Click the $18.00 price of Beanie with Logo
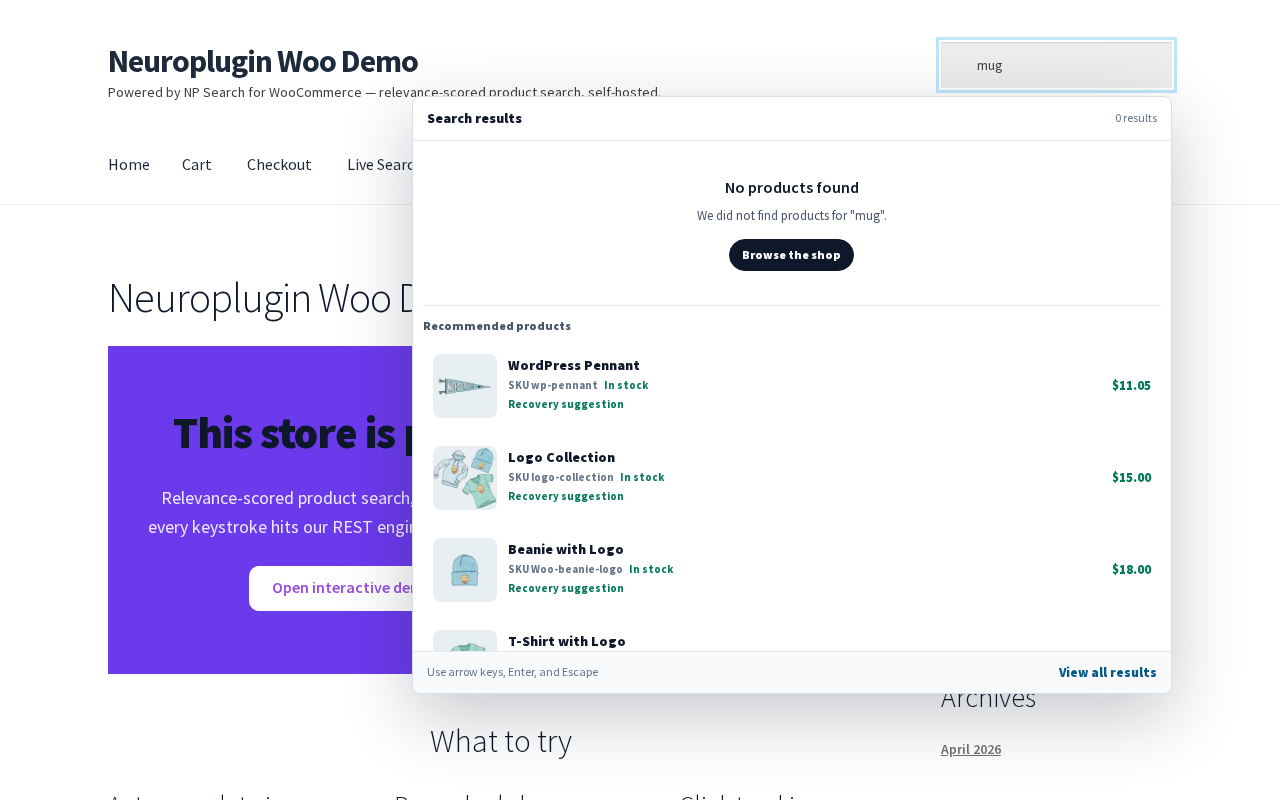 point(1131,569)
